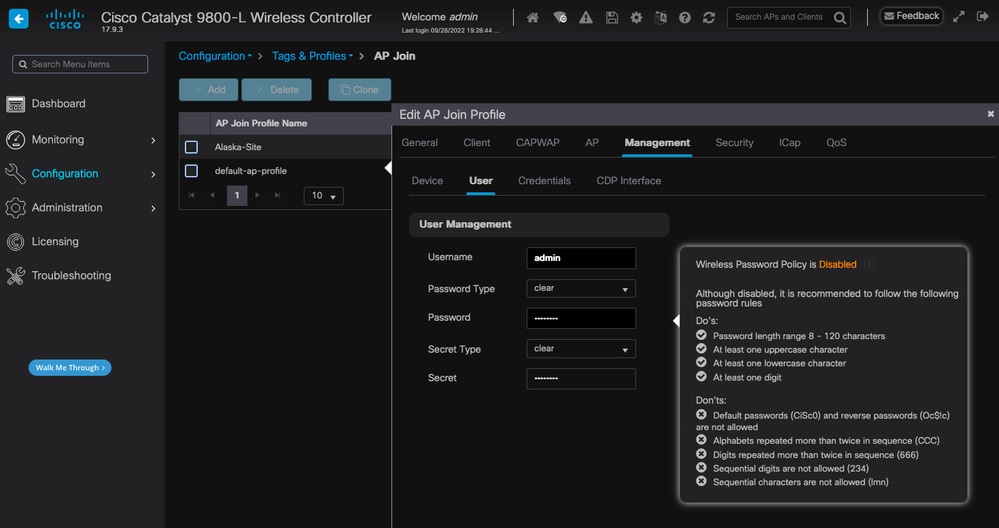Click the Username input field

point(581,258)
